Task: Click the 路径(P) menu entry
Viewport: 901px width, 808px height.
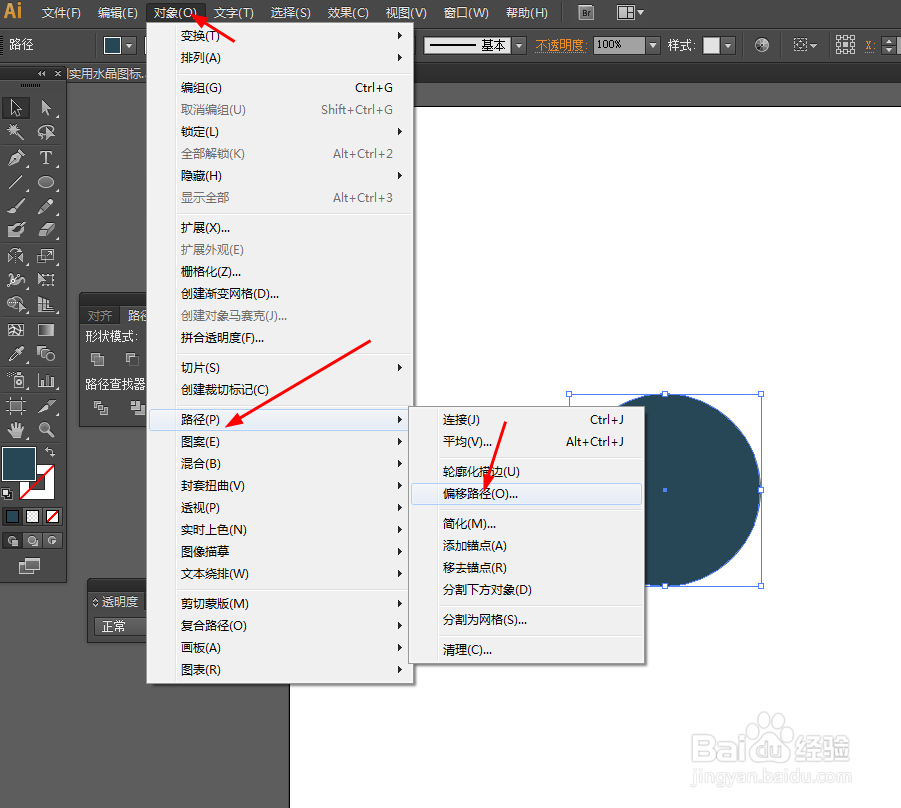Action: pyautogui.click(x=278, y=420)
